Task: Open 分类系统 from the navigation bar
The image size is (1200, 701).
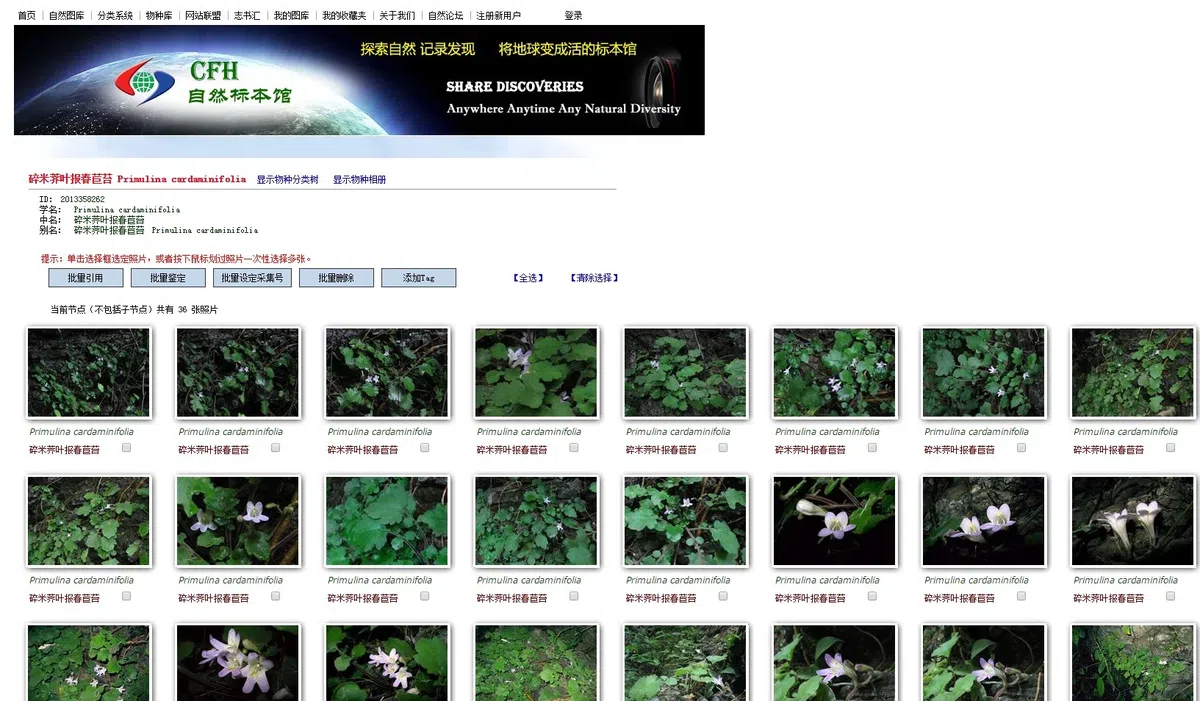Action: (x=115, y=16)
